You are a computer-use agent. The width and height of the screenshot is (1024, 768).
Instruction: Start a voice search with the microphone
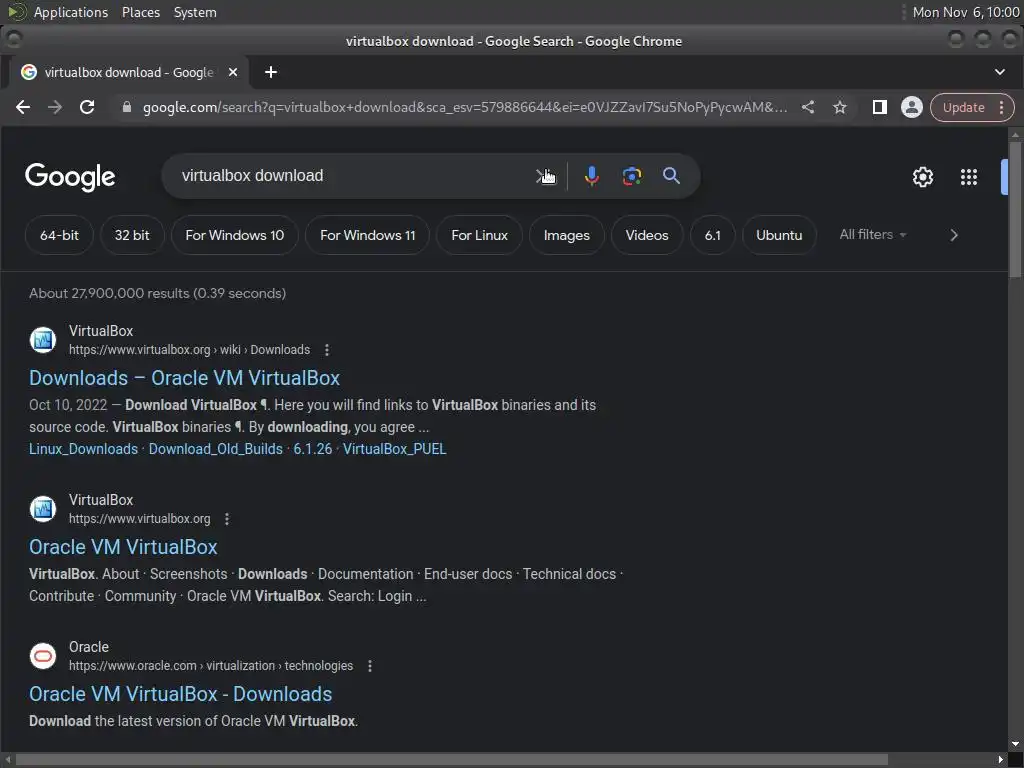[592, 176]
